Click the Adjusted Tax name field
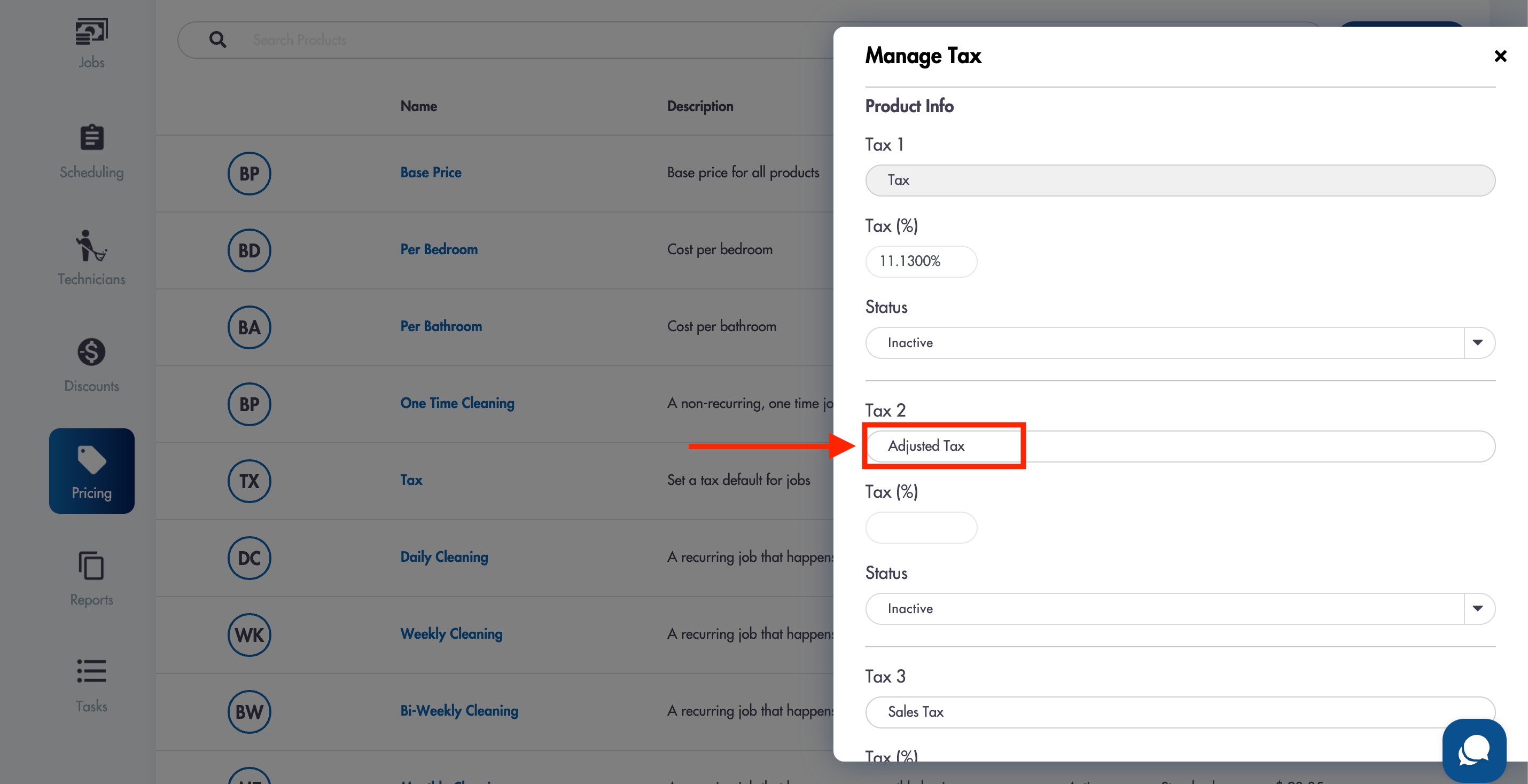The width and height of the screenshot is (1528, 784). [x=1180, y=446]
